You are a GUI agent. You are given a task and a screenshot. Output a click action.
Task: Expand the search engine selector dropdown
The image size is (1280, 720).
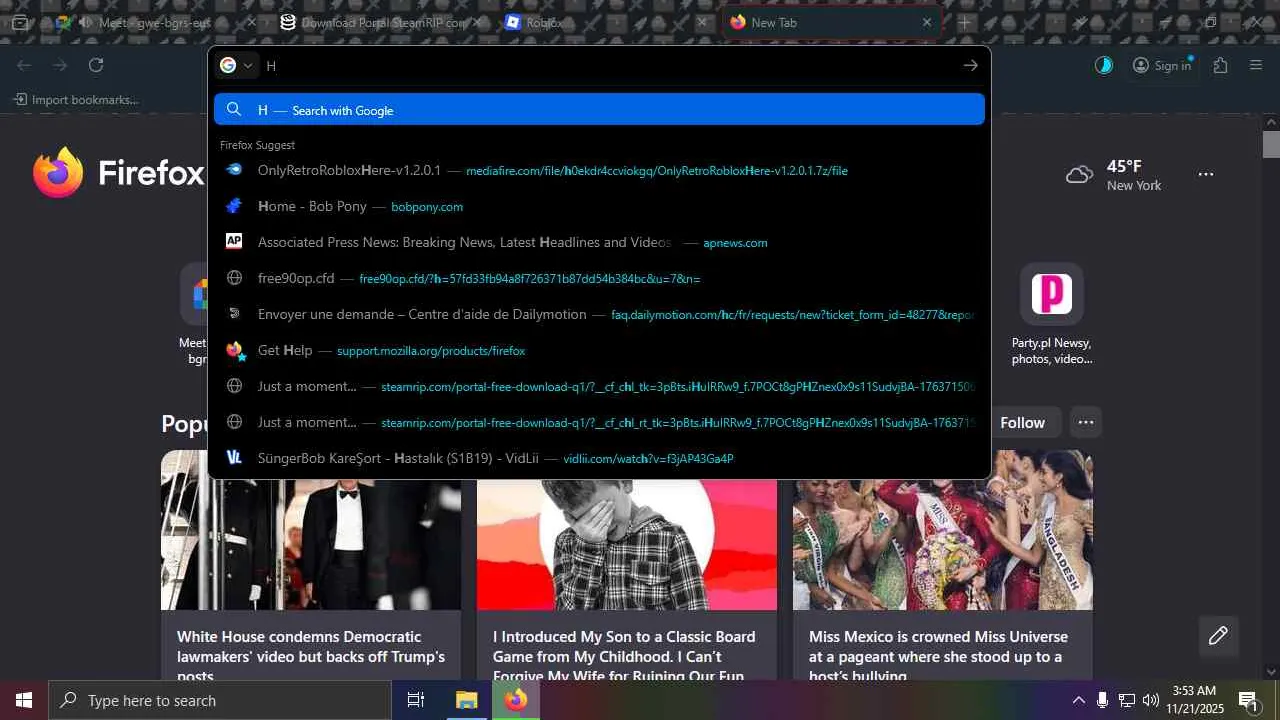pyautogui.click(x=236, y=65)
